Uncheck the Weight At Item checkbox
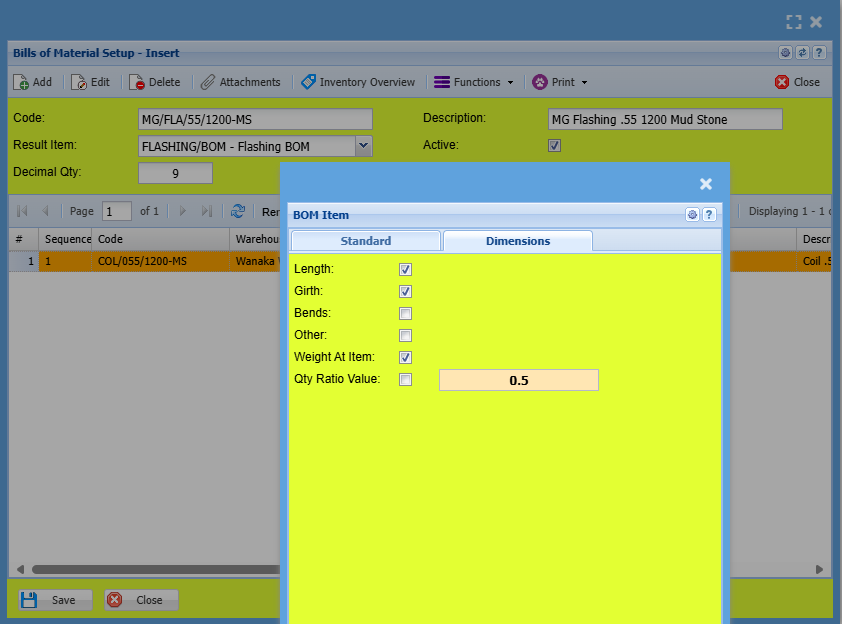This screenshot has width=842, height=624. [x=406, y=357]
